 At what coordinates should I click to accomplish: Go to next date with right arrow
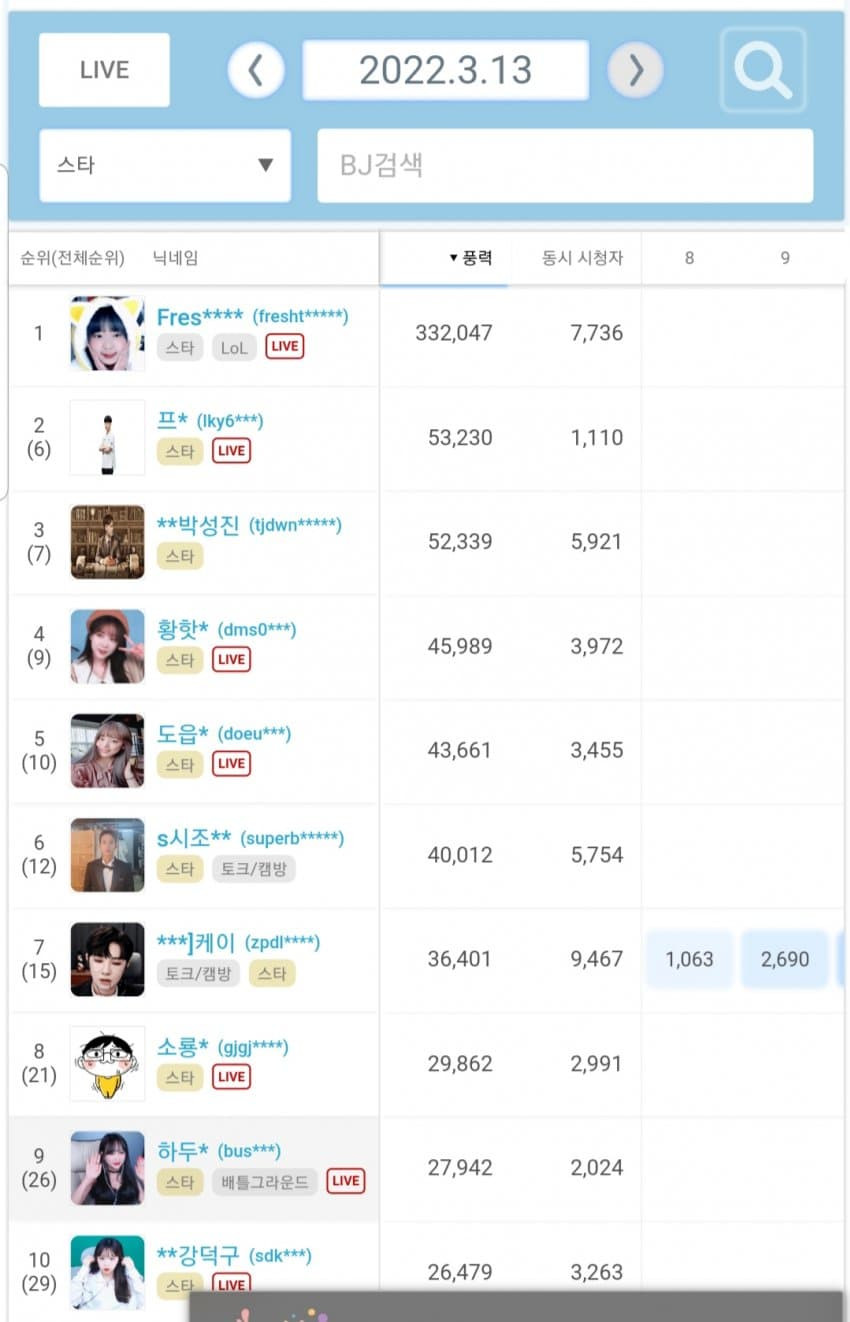coord(636,70)
